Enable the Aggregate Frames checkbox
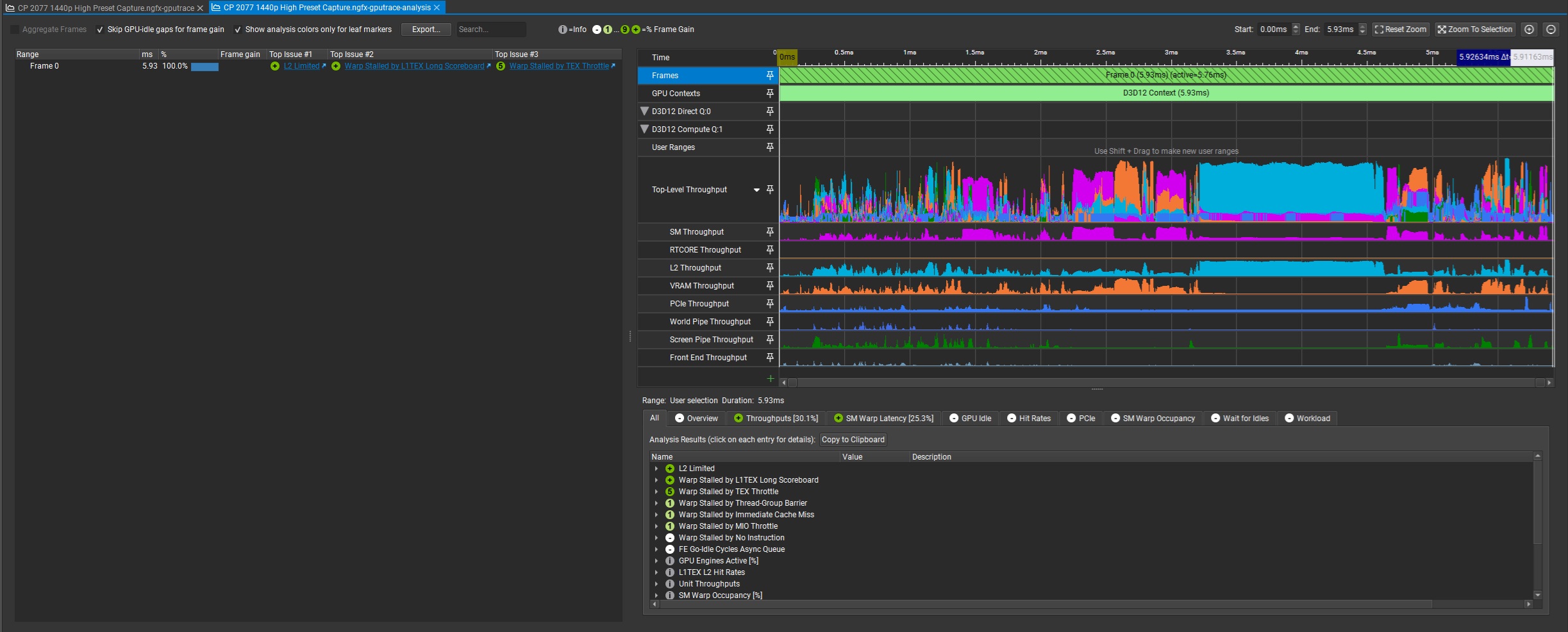Screen dimensions: 1568x632 (x=15, y=29)
